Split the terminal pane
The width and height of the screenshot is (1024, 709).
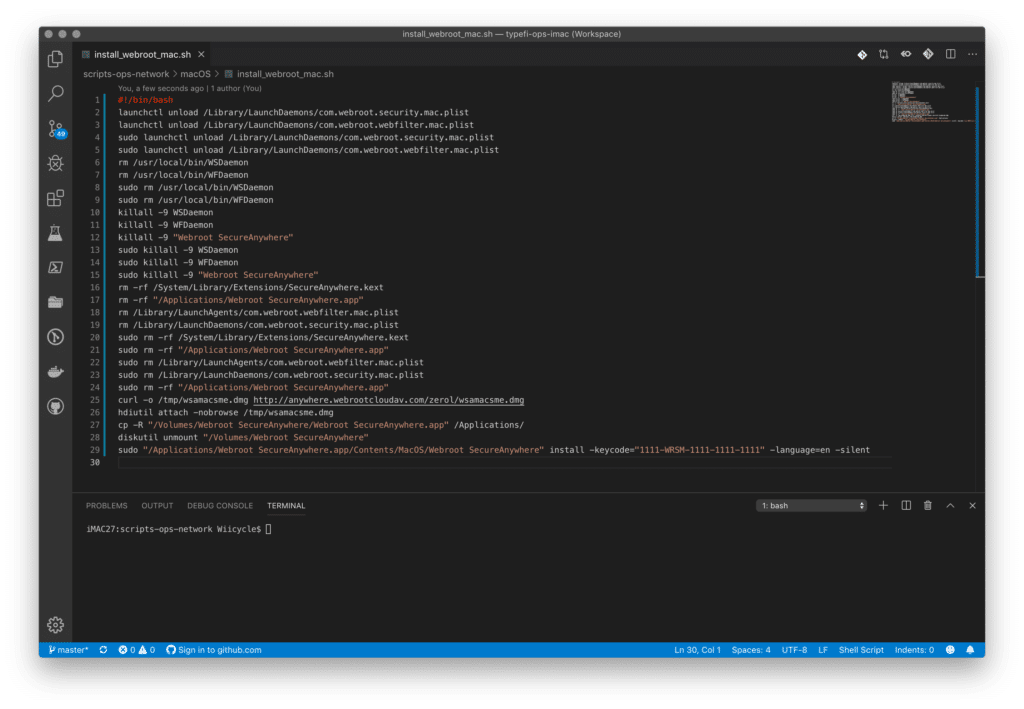(x=906, y=505)
